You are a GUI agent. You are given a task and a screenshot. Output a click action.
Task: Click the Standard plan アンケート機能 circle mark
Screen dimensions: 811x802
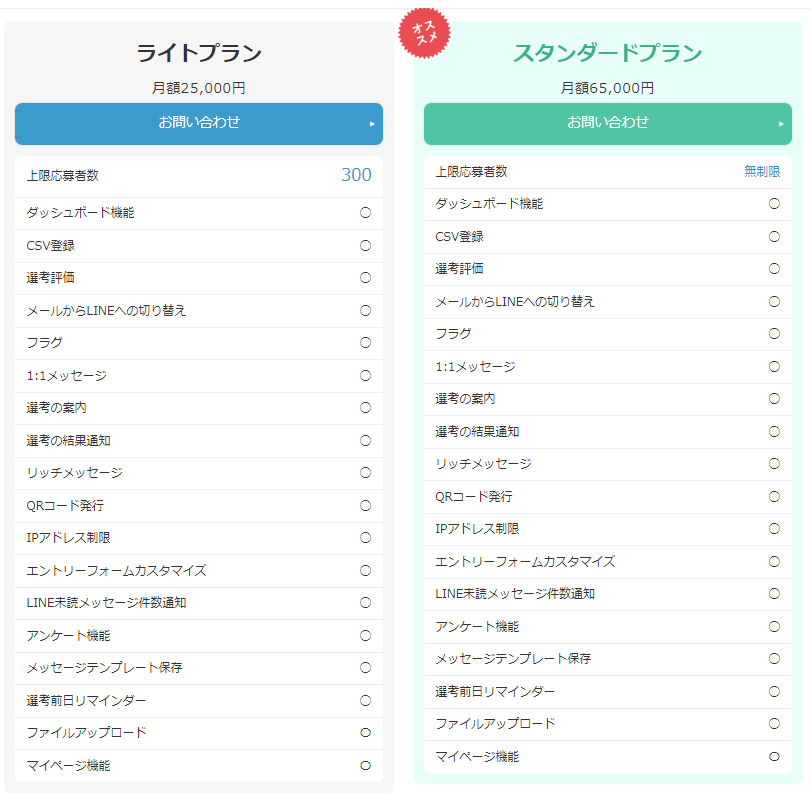click(774, 627)
